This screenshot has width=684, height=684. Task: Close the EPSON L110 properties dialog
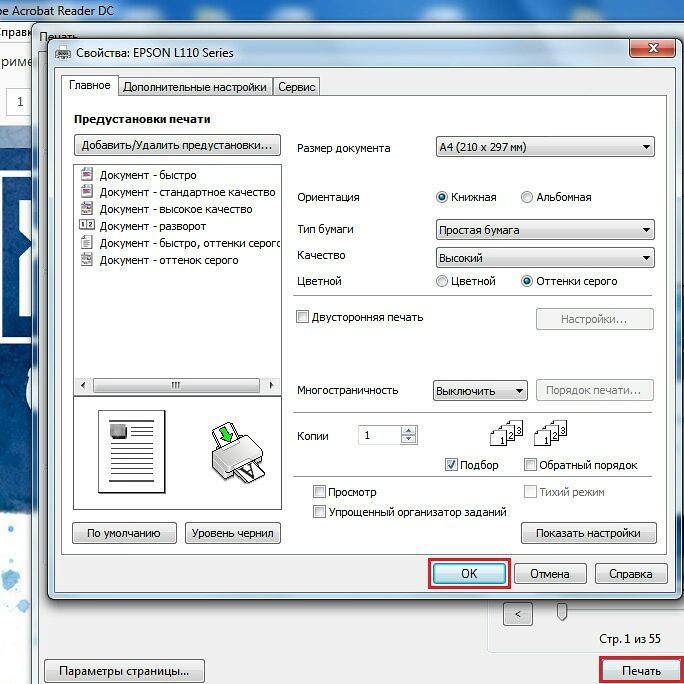(x=653, y=48)
